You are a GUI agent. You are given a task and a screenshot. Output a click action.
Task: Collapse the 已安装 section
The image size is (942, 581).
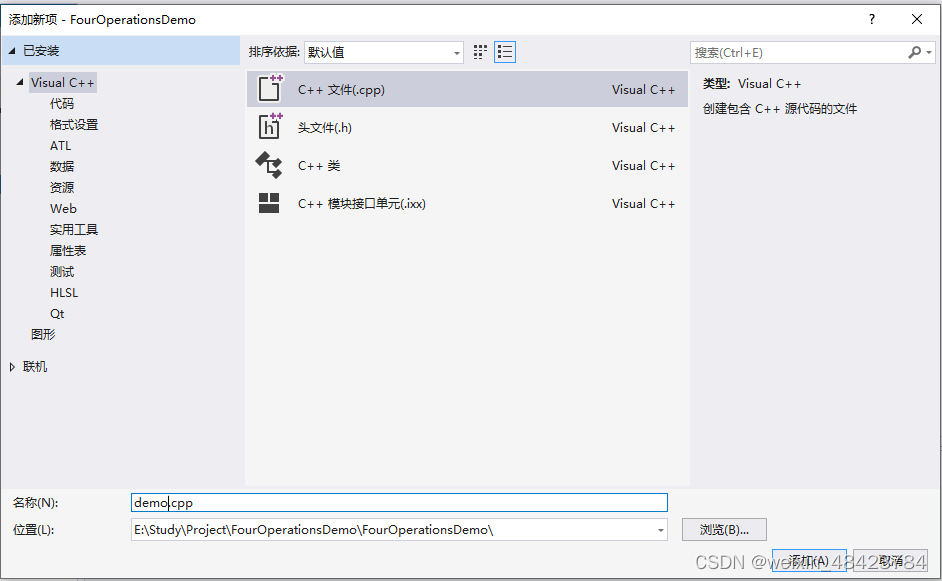[x=11, y=51]
